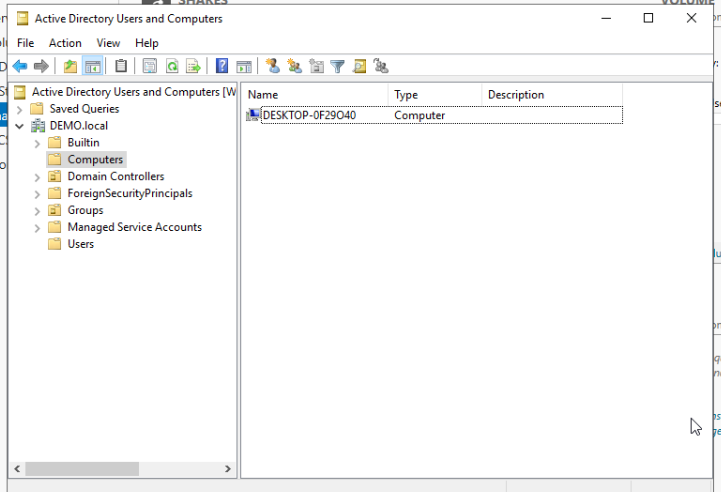
Task: Click the Refresh toolbar icon
Action: tap(172, 67)
